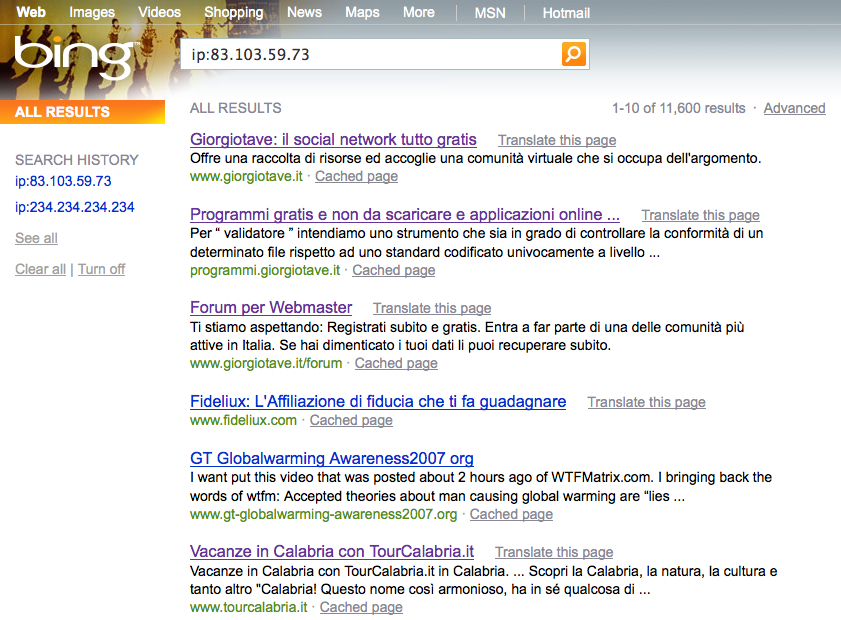Go to the News tab
Image resolution: width=841 pixels, height=620 pixels.
304,12
